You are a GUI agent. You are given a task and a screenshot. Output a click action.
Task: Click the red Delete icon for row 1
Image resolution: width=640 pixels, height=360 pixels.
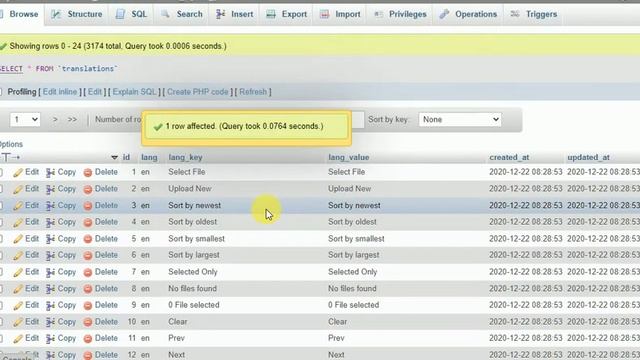tap(88, 173)
